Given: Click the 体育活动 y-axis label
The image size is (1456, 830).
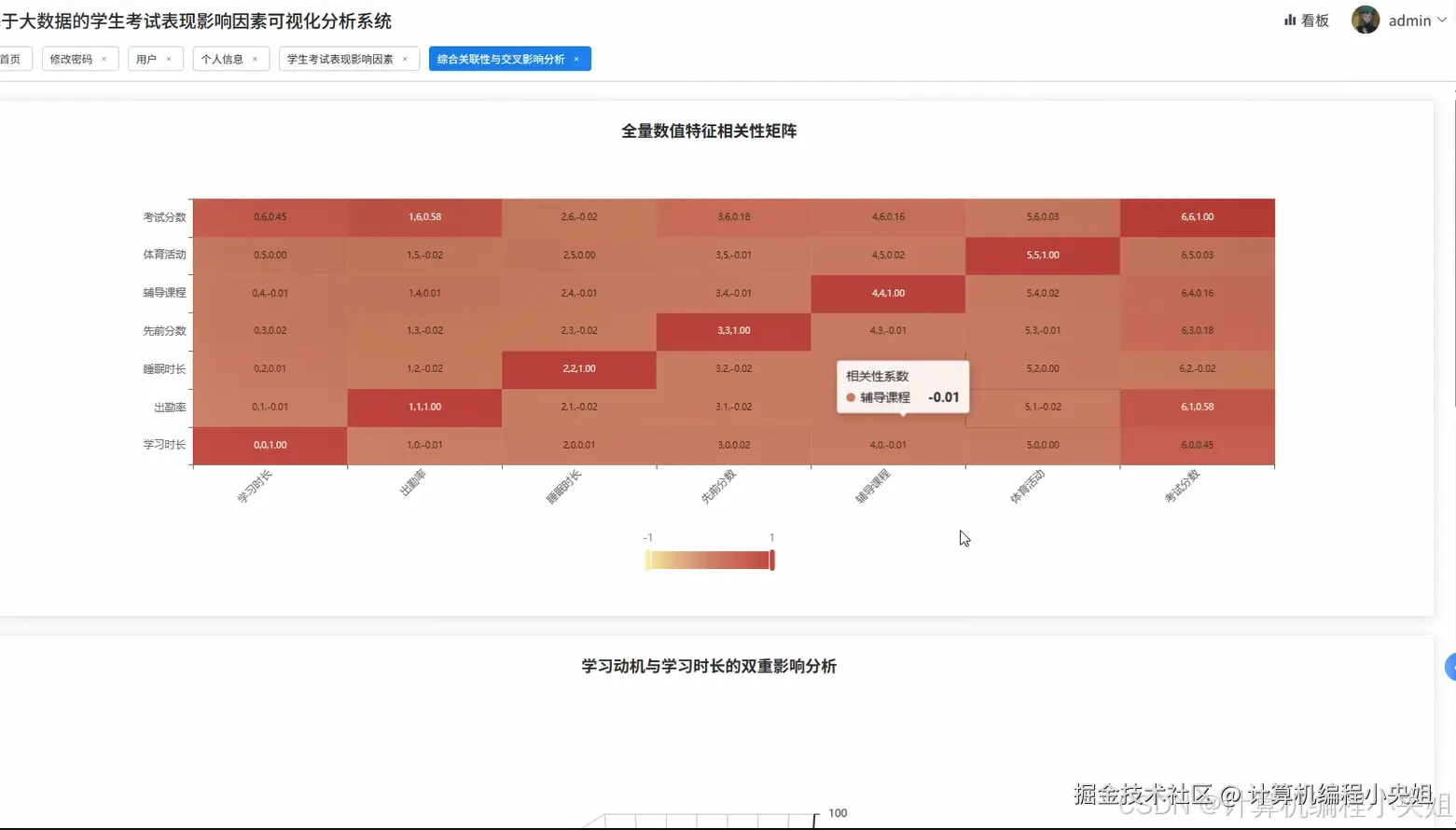Looking at the screenshot, I should coord(164,255).
